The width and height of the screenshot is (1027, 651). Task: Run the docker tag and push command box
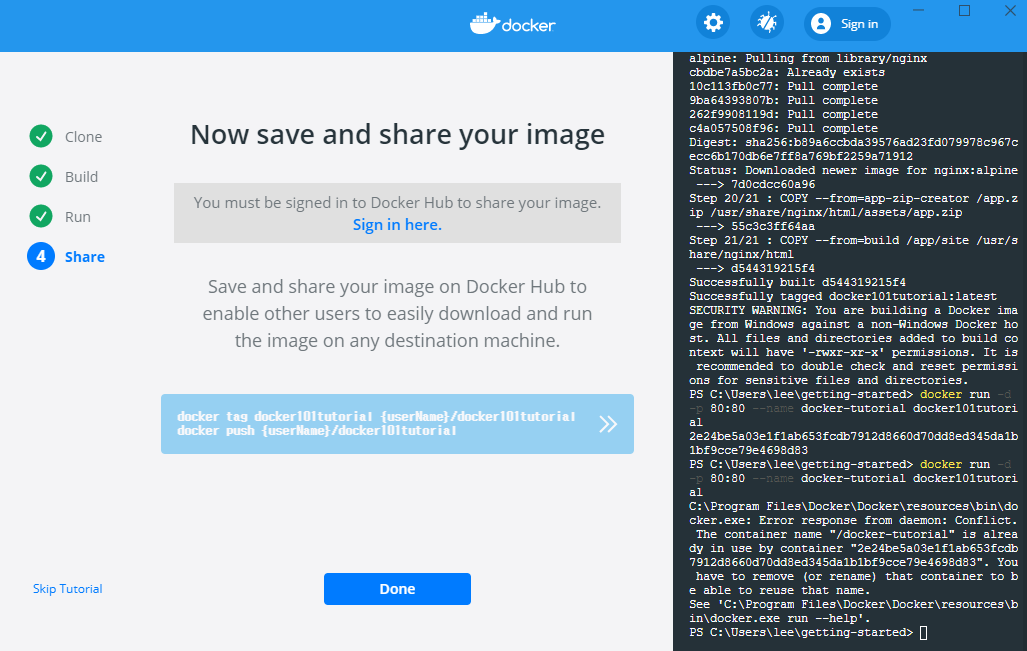(x=397, y=424)
